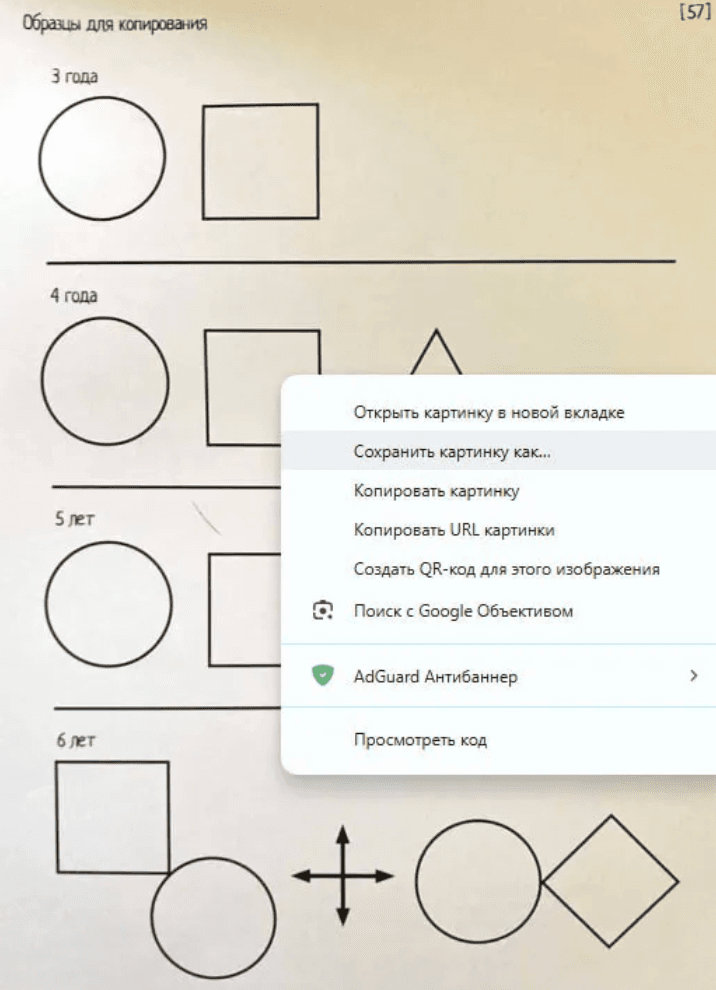
Task: Click the Google Lens camera icon
Action: click(322, 611)
